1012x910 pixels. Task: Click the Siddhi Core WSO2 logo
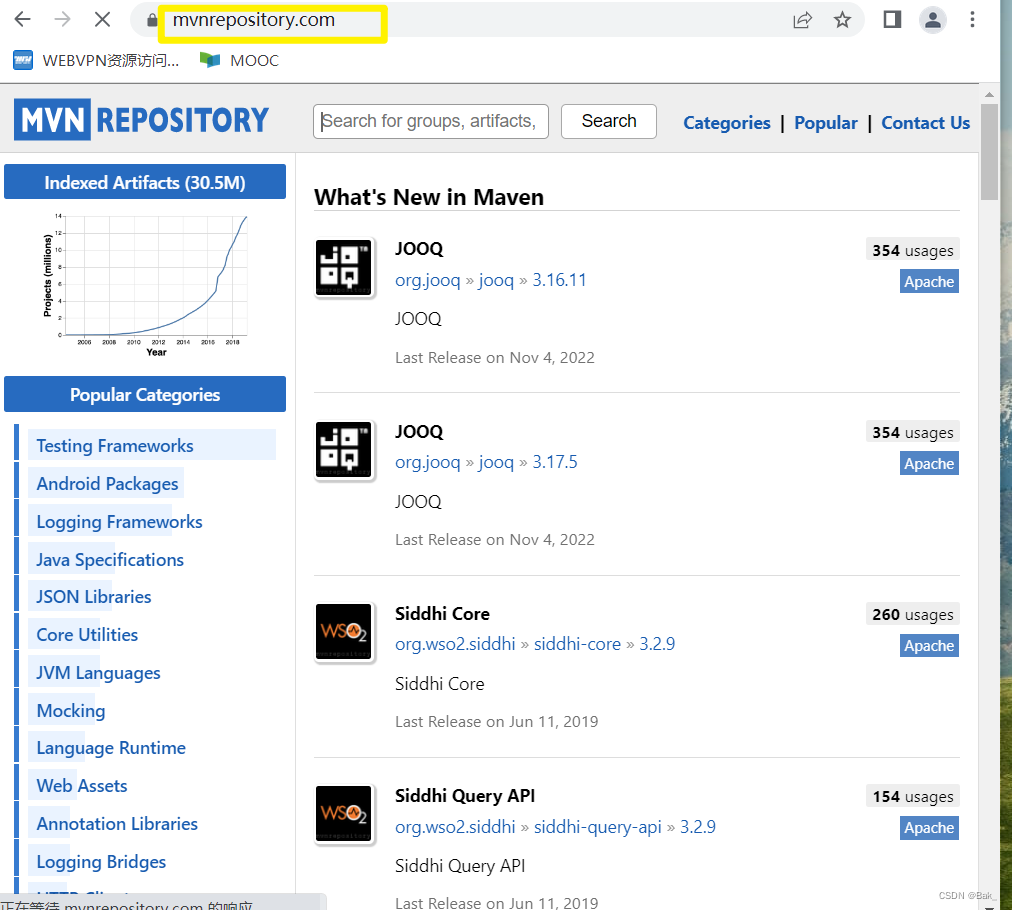[x=344, y=631]
